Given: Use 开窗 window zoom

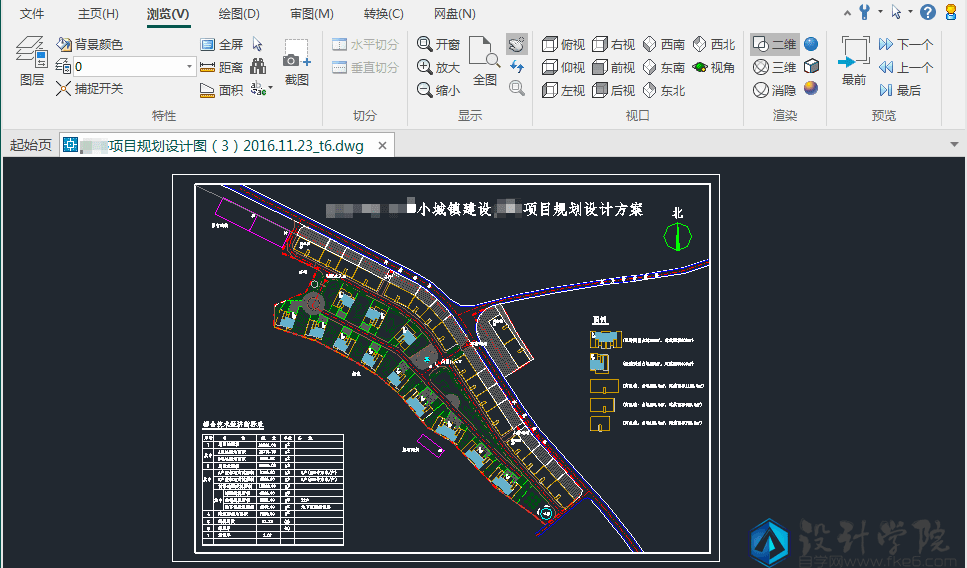Looking at the screenshot, I should pos(438,44).
